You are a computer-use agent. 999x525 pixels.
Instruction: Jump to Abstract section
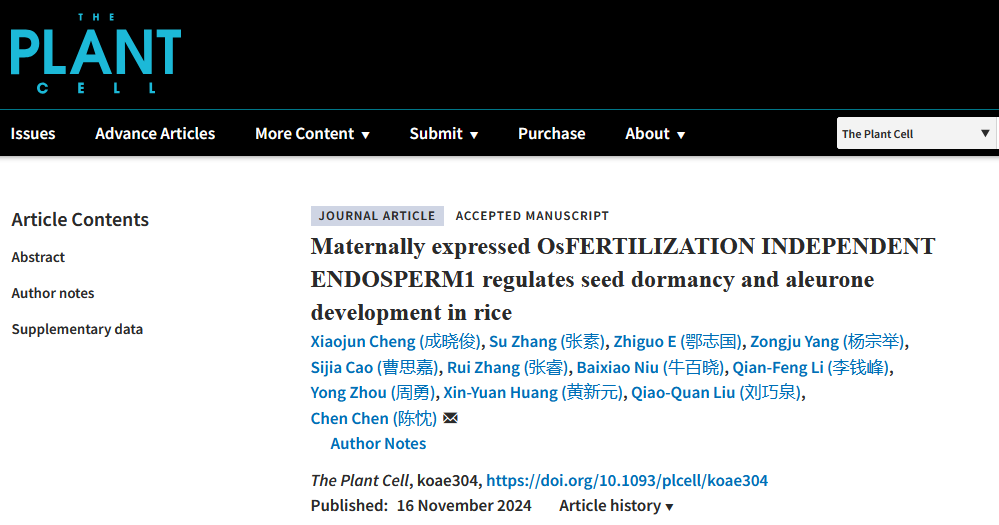(x=38, y=257)
